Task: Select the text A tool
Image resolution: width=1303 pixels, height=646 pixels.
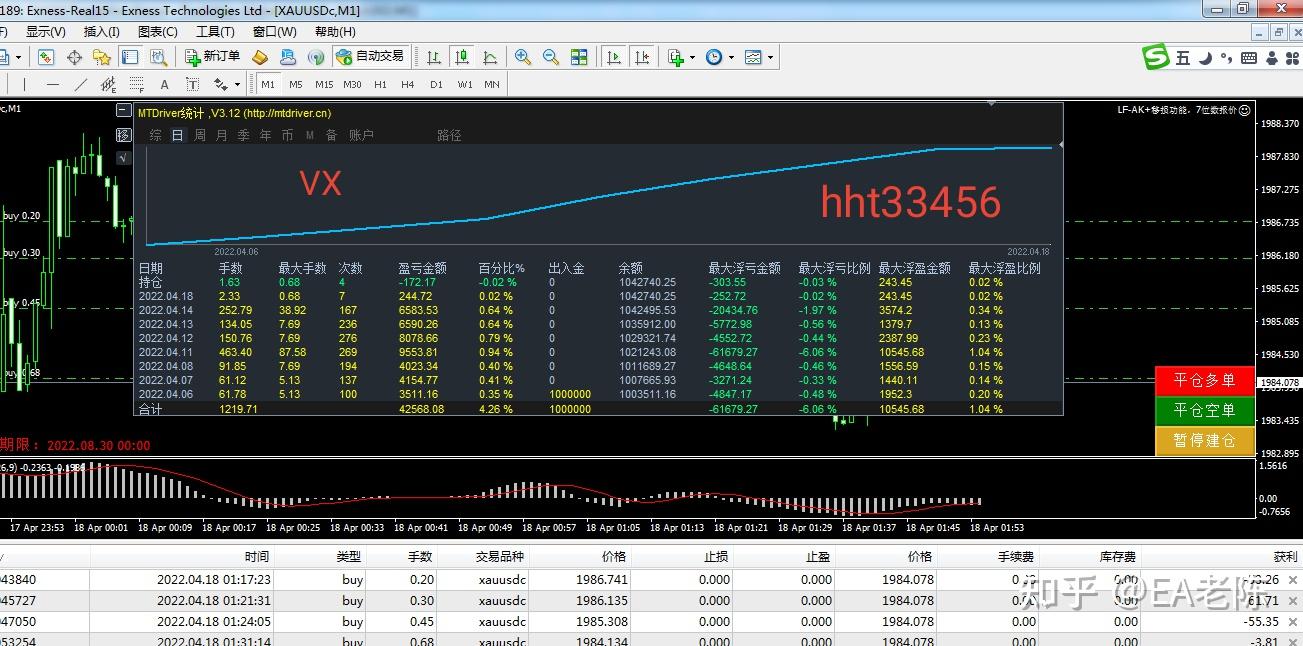Action: [x=165, y=85]
